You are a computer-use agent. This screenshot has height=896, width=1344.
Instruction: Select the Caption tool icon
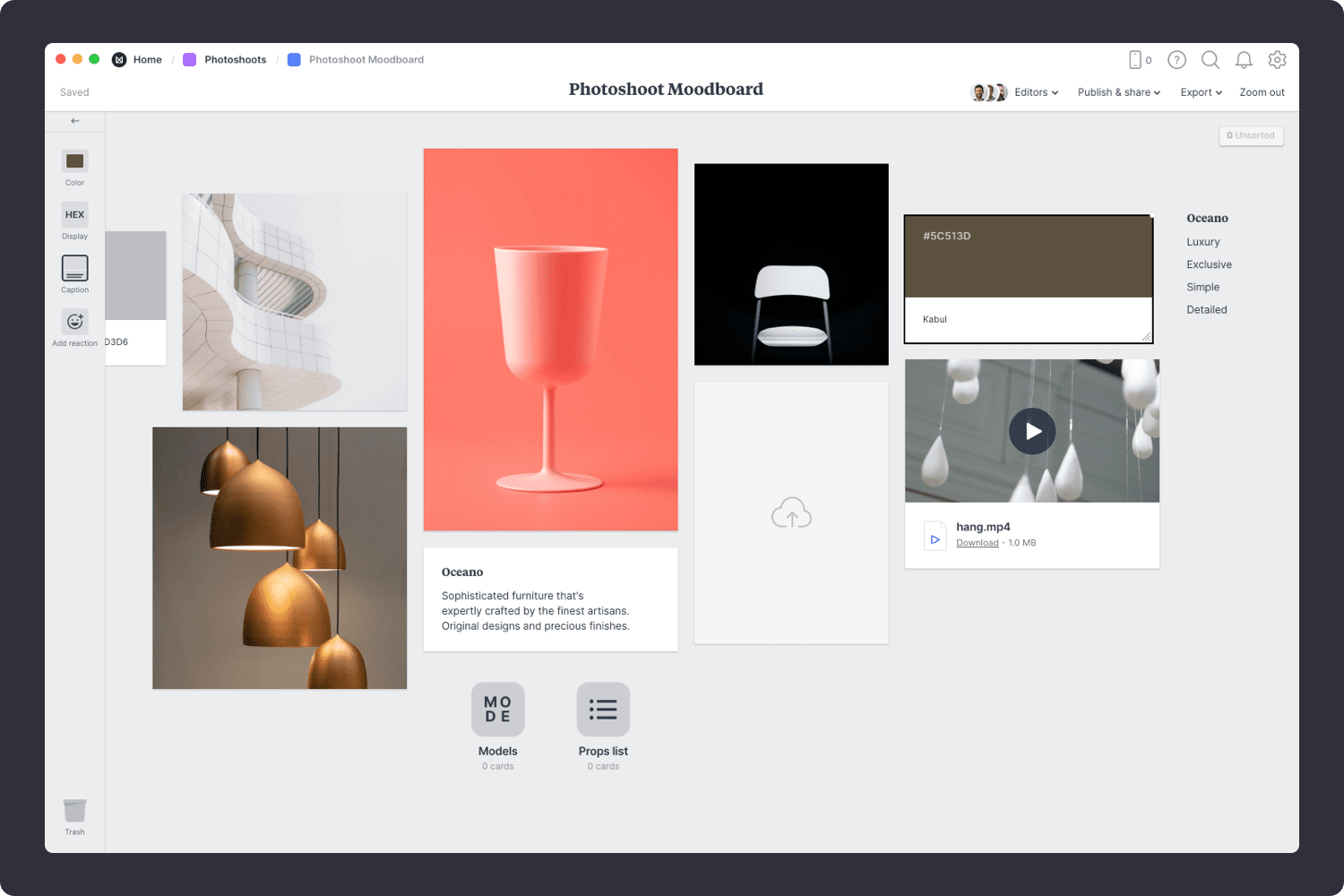pos(74,268)
